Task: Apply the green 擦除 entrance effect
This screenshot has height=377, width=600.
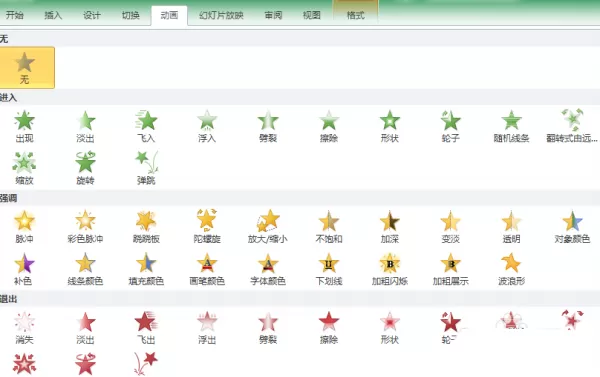Action: (x=329, y=126)
